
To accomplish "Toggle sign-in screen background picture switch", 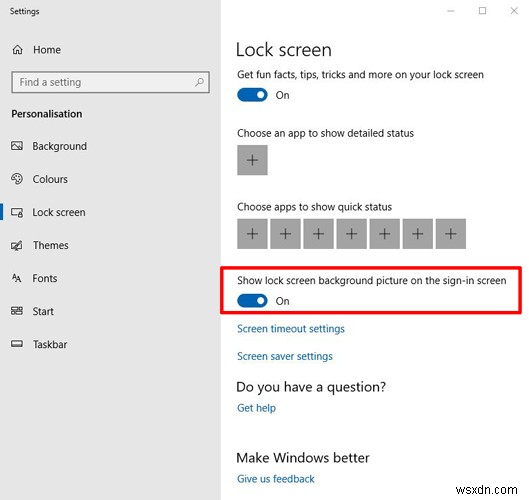I will pyautogui.click(x=252, y=301).
